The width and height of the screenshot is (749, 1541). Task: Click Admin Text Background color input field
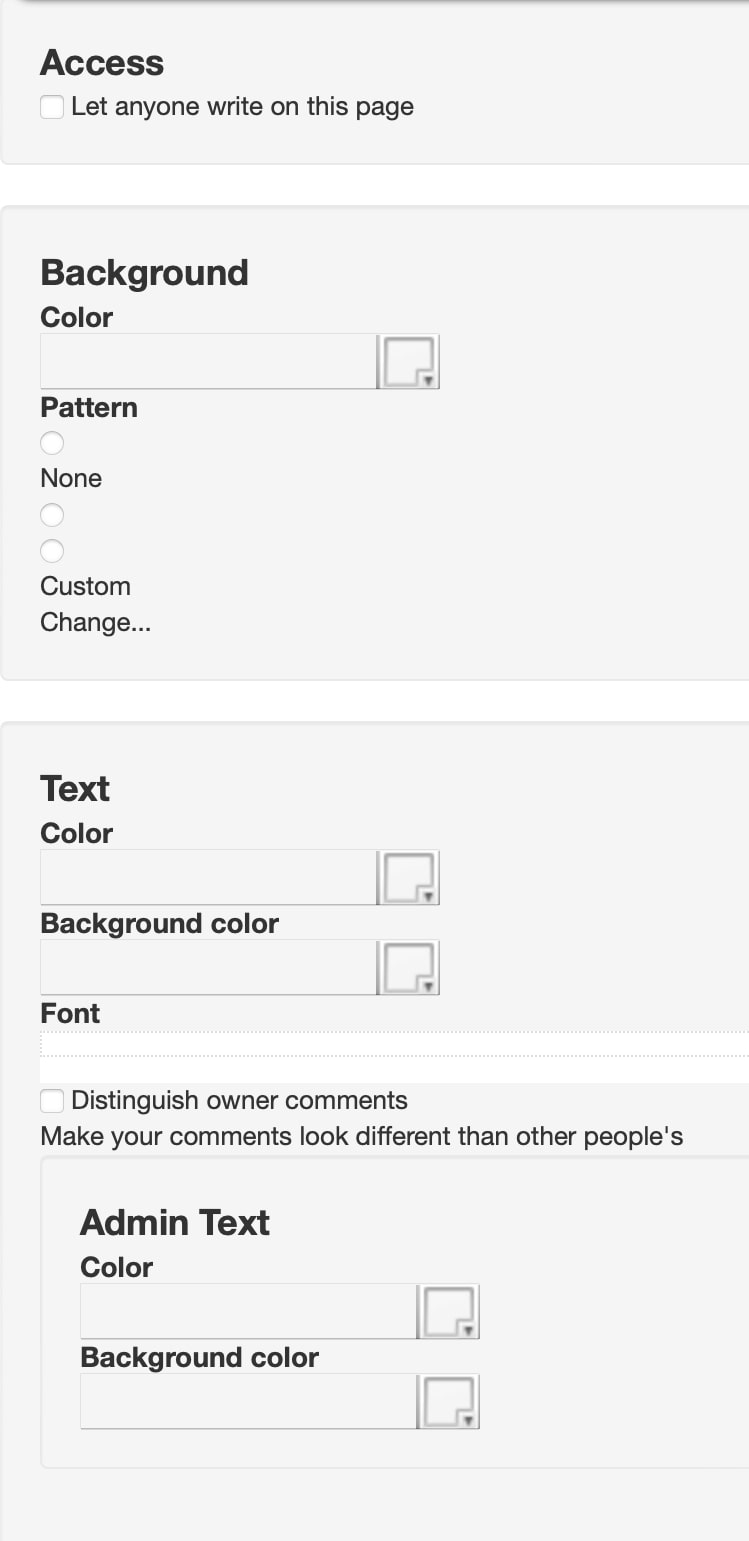coord(248,1401)
